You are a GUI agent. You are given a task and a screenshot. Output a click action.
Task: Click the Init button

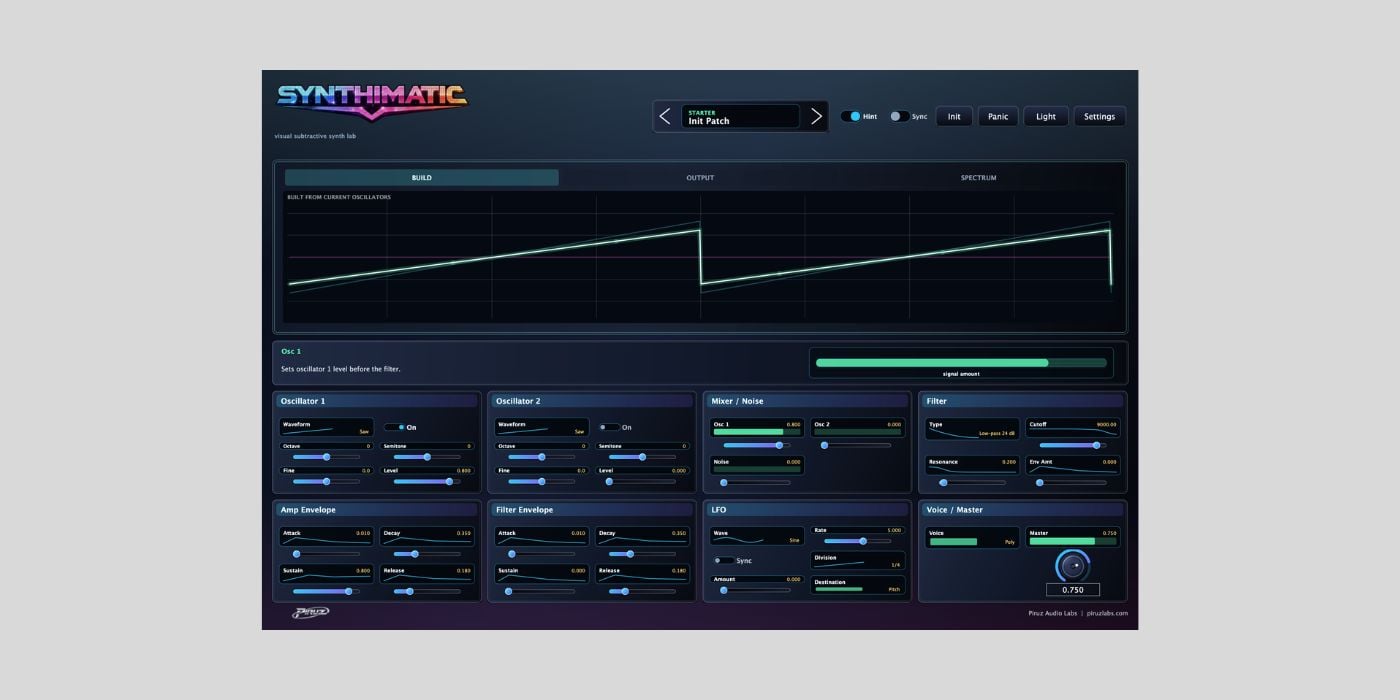pyautogui.click(x=954, y=116)
